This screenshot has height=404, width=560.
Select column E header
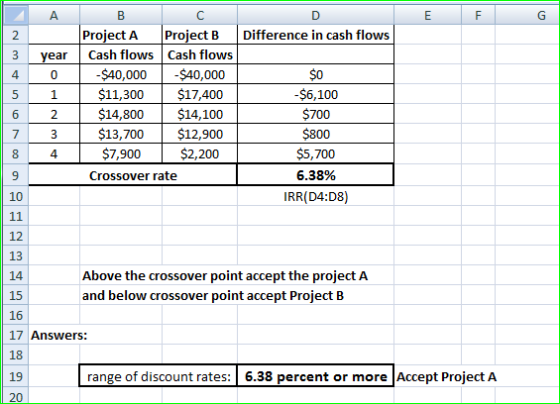tap(428, 15)
